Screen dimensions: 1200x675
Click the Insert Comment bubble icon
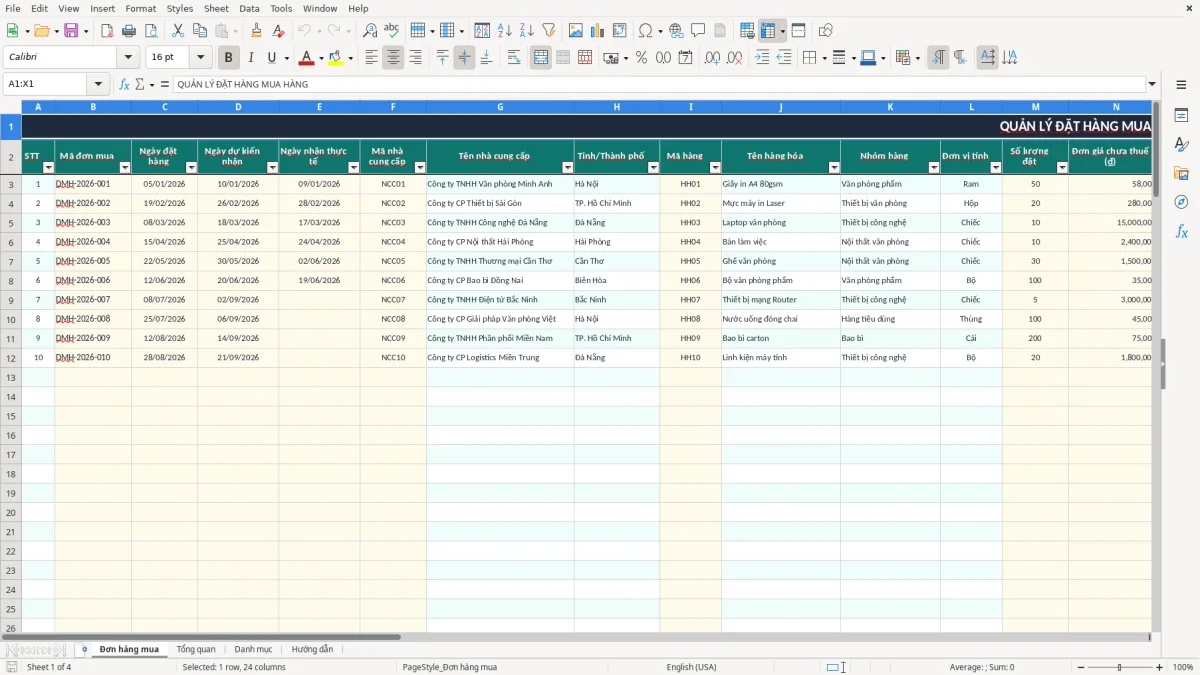[699, 31]
